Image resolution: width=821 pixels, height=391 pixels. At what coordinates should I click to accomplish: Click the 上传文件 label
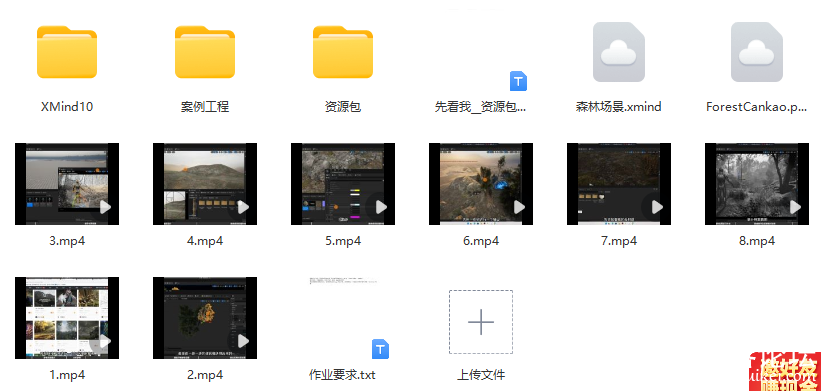[x=481, y=375]
